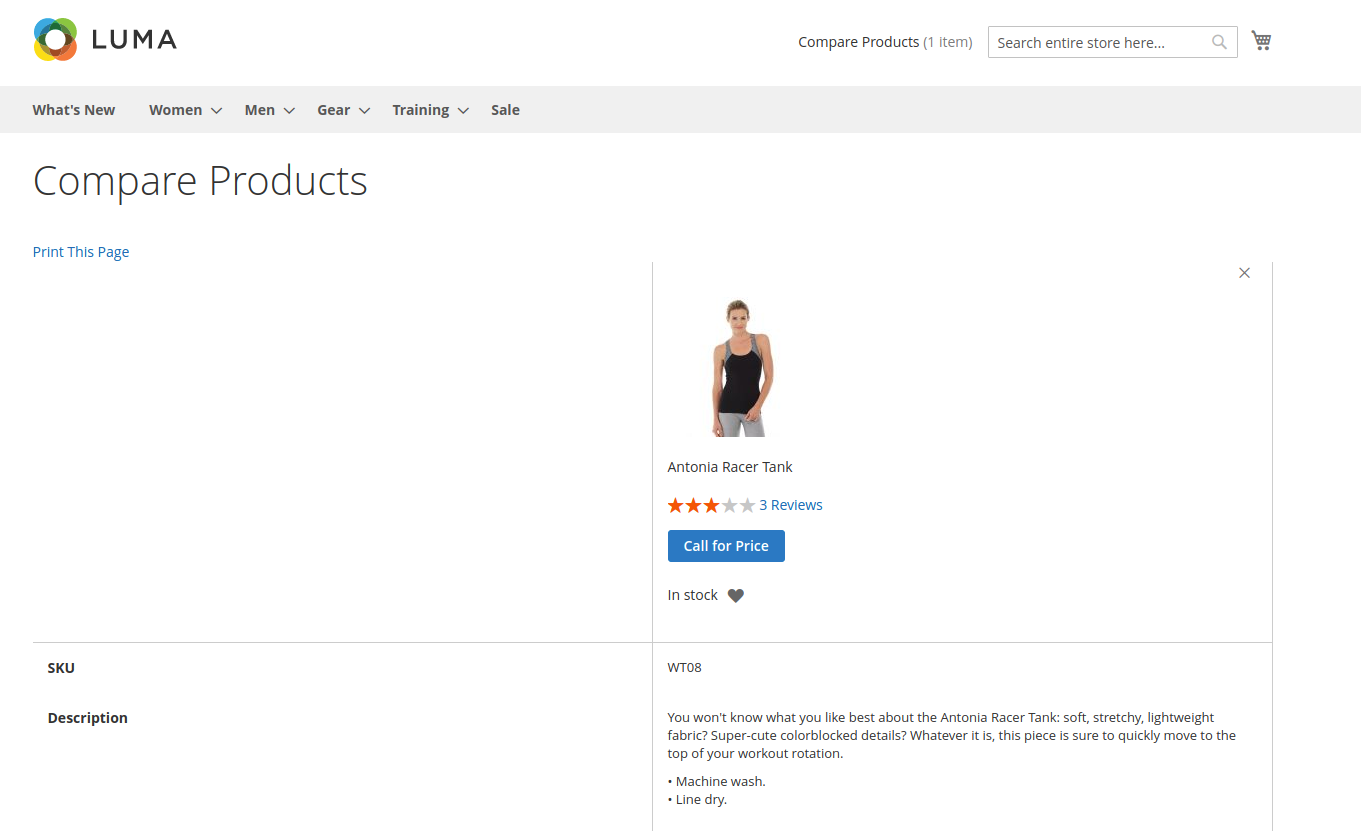Screen dimensions: 1361x831
Task: Expand the Training menu chevron
Action: tap(463, 111)
